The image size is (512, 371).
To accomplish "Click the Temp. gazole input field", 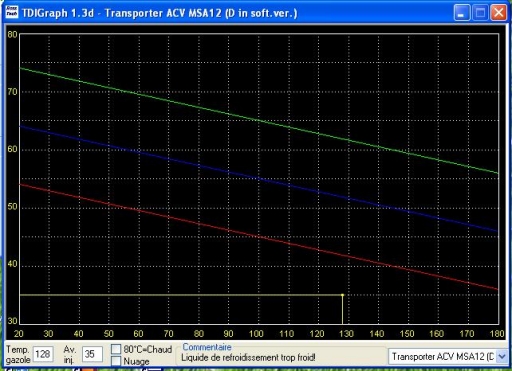I will (43, 354).
